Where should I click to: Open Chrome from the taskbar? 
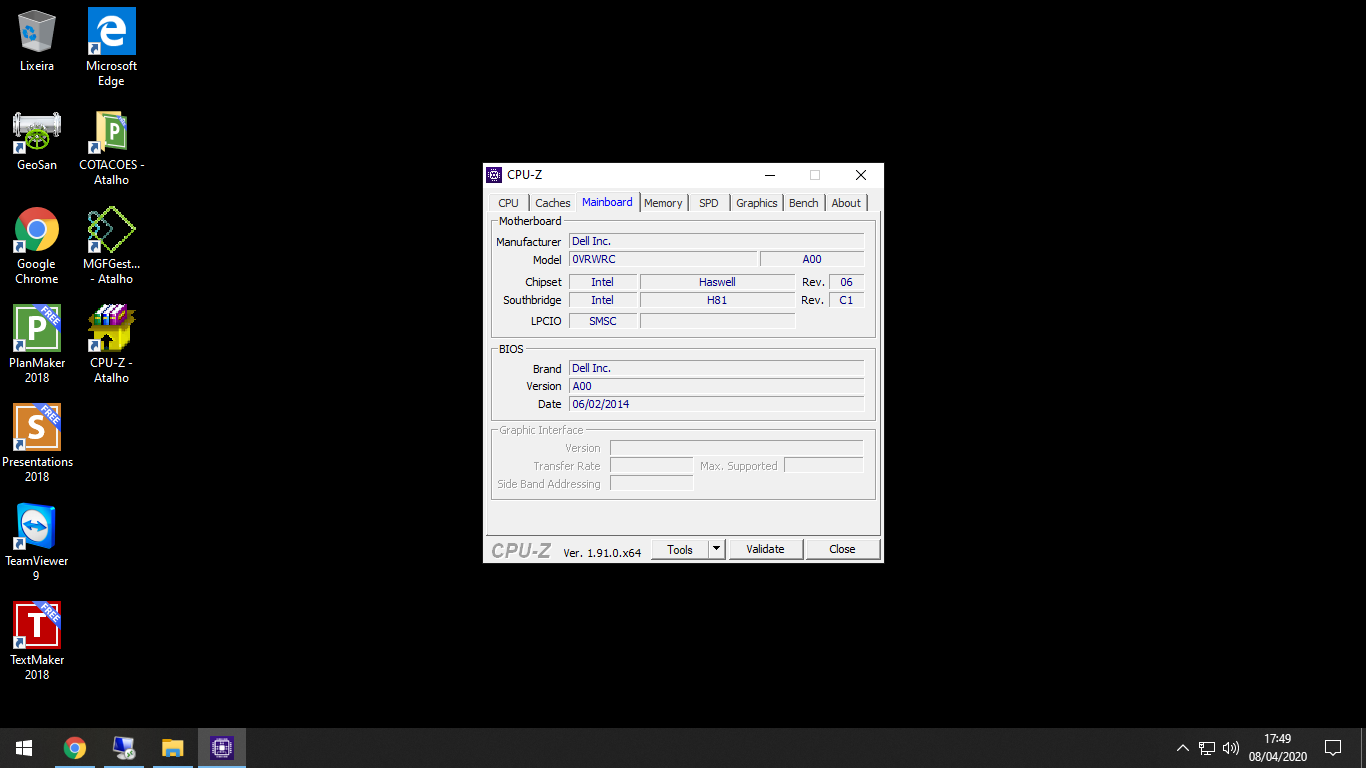click(75, 748)
